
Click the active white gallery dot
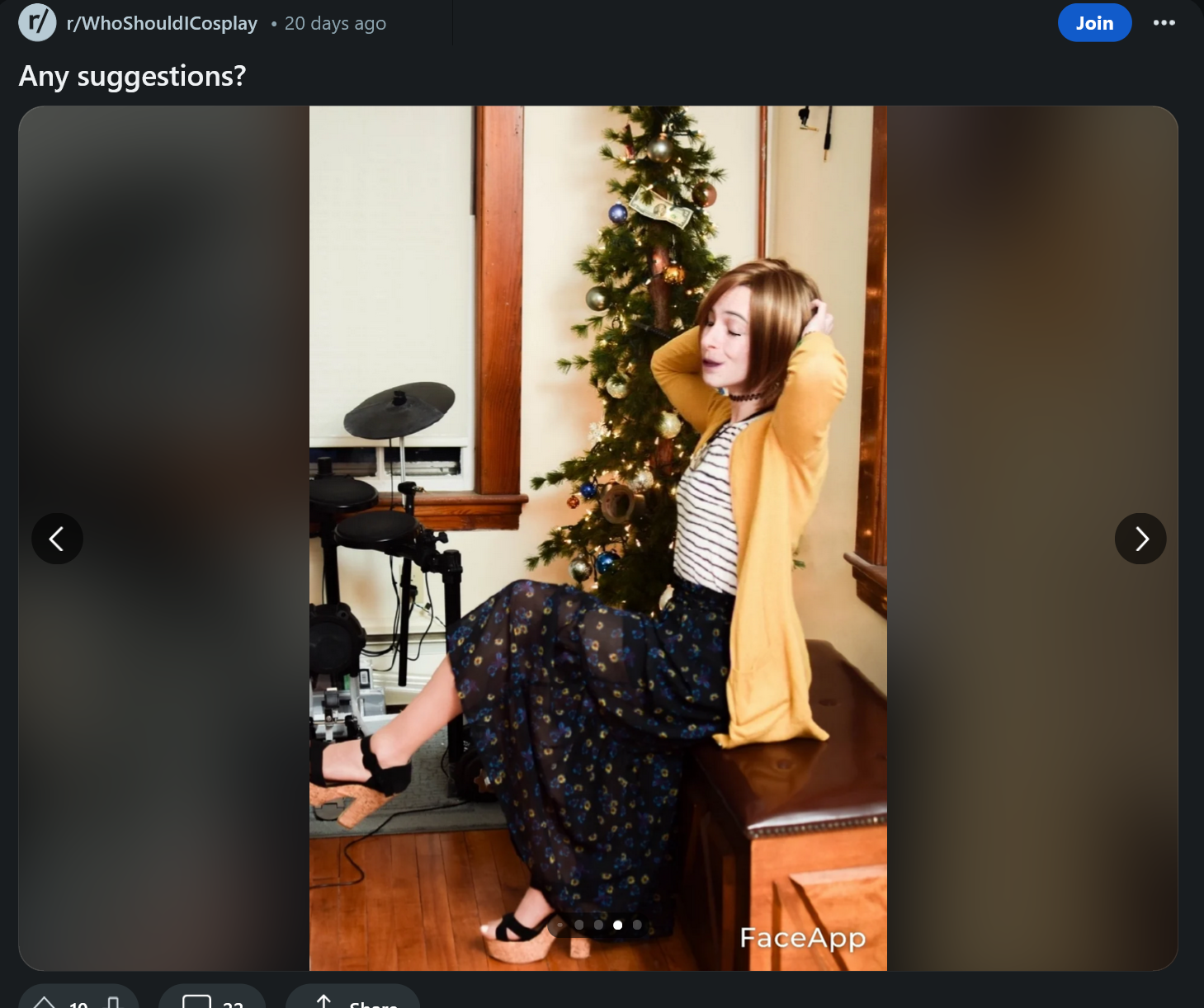(x=617, y=925)
